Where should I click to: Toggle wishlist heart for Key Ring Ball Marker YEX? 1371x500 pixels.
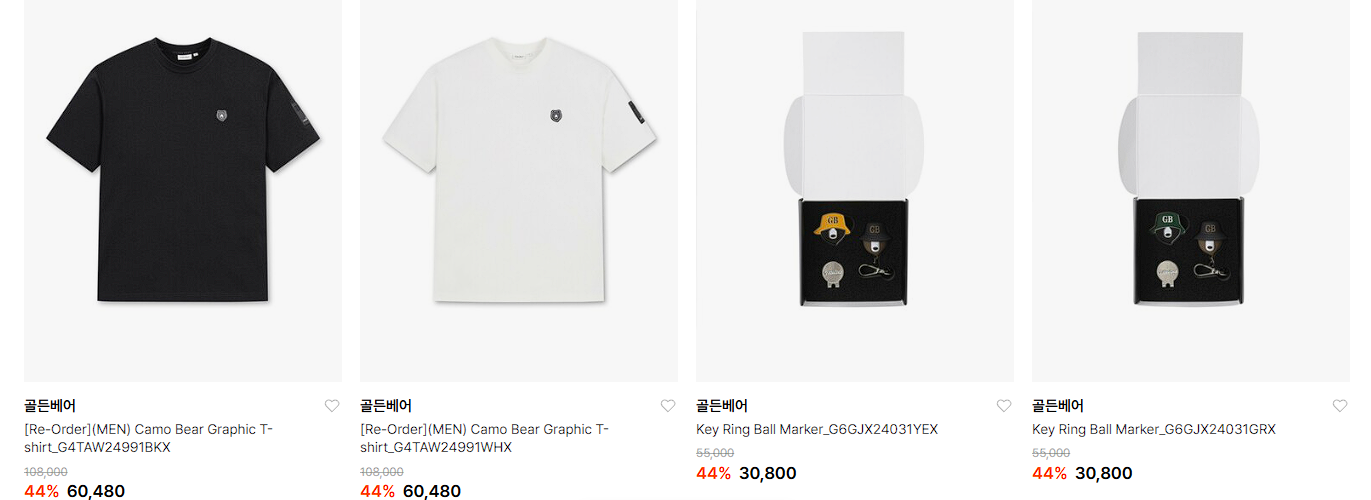[x=1004, y=406]
